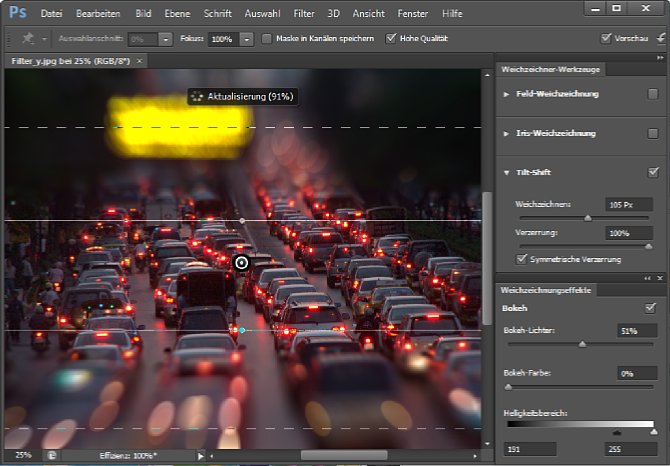Collapse the Tilt-Shift section
670x466 pixels.
[506, 173]
